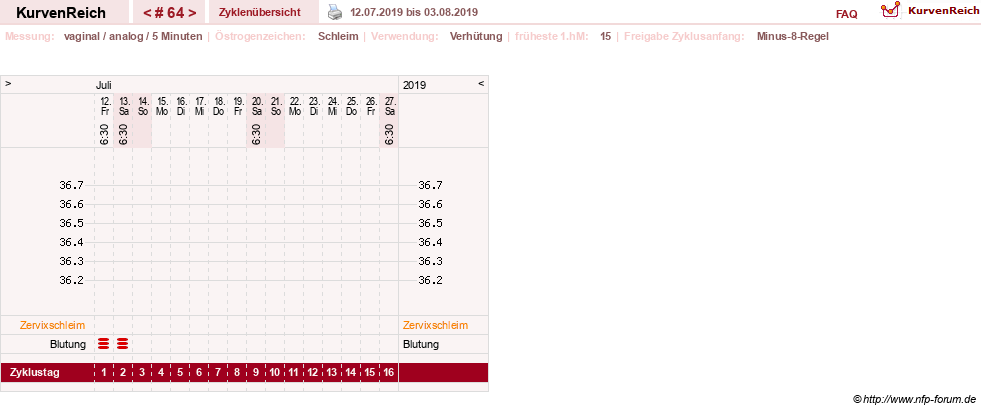Viewport: 981px width, 411px height.
Task: Click left axis label 36.2
Action: pyautogui.click(x=71, y=280)
